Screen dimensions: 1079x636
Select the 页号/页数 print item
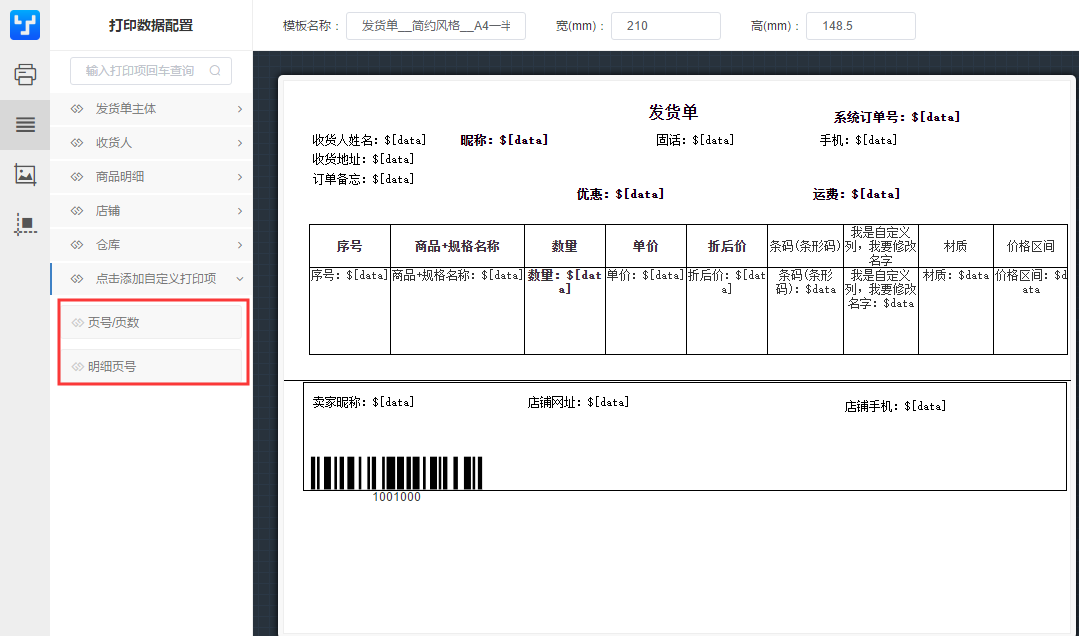click(153, 322)
